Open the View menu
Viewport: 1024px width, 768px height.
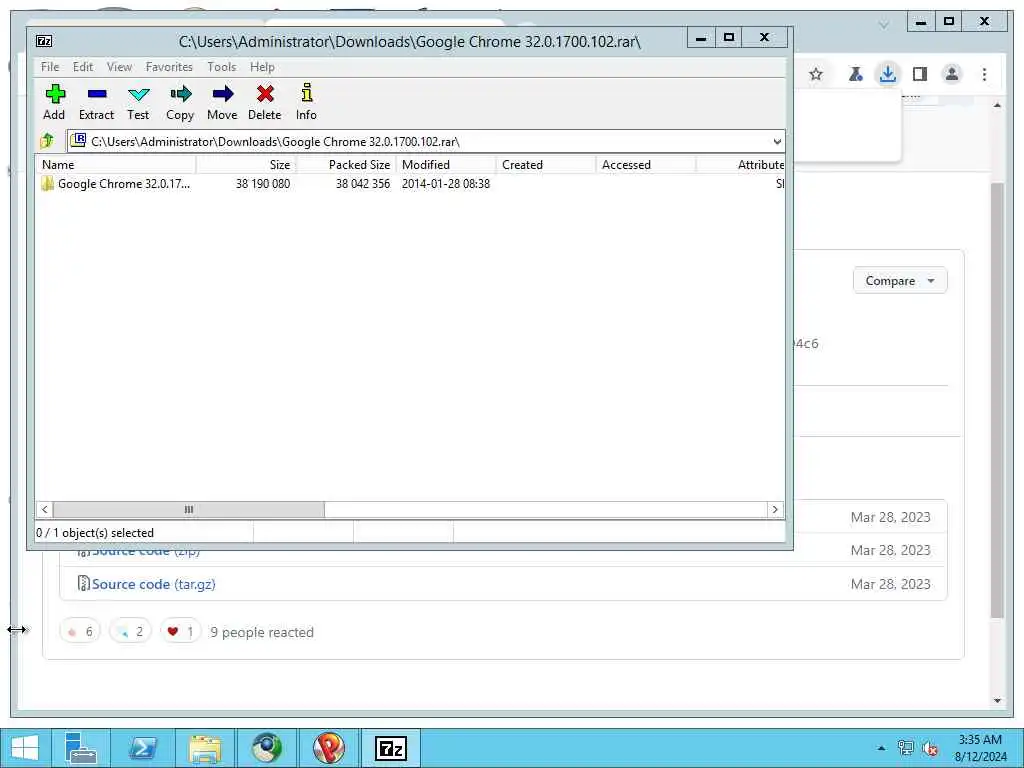click(120, 67)
